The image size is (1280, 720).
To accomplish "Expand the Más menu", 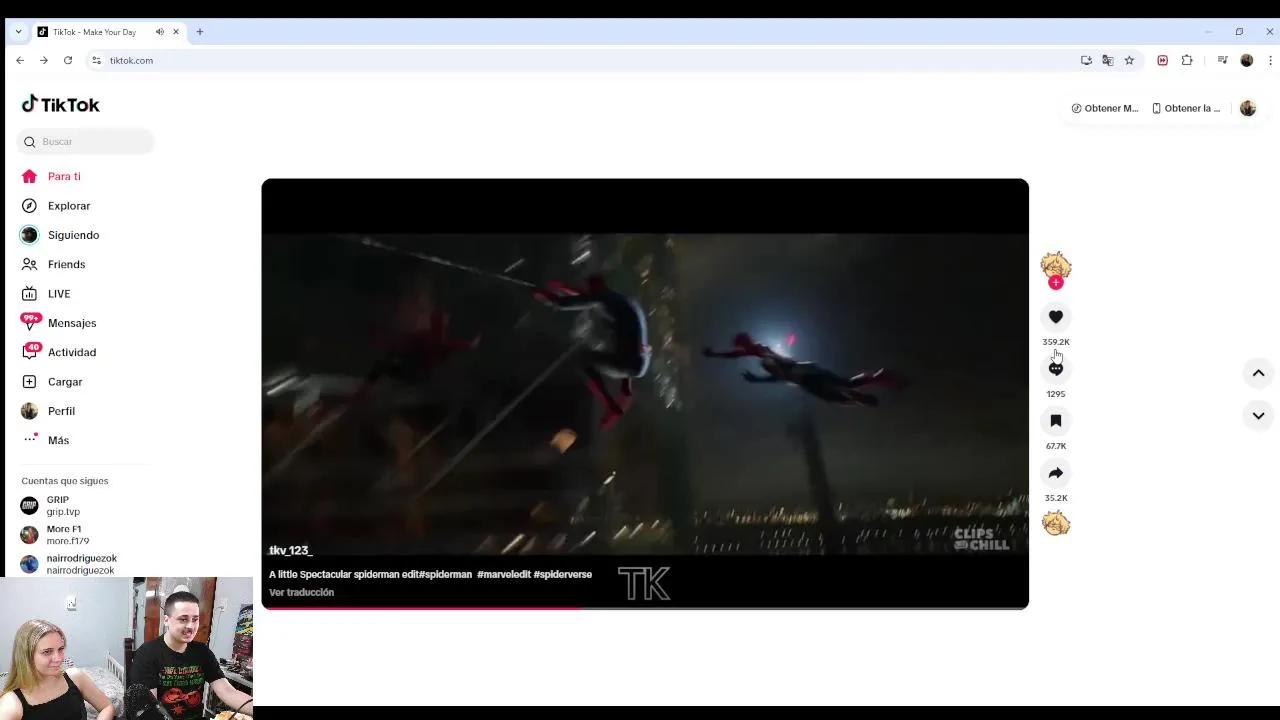I will [58, 440].
